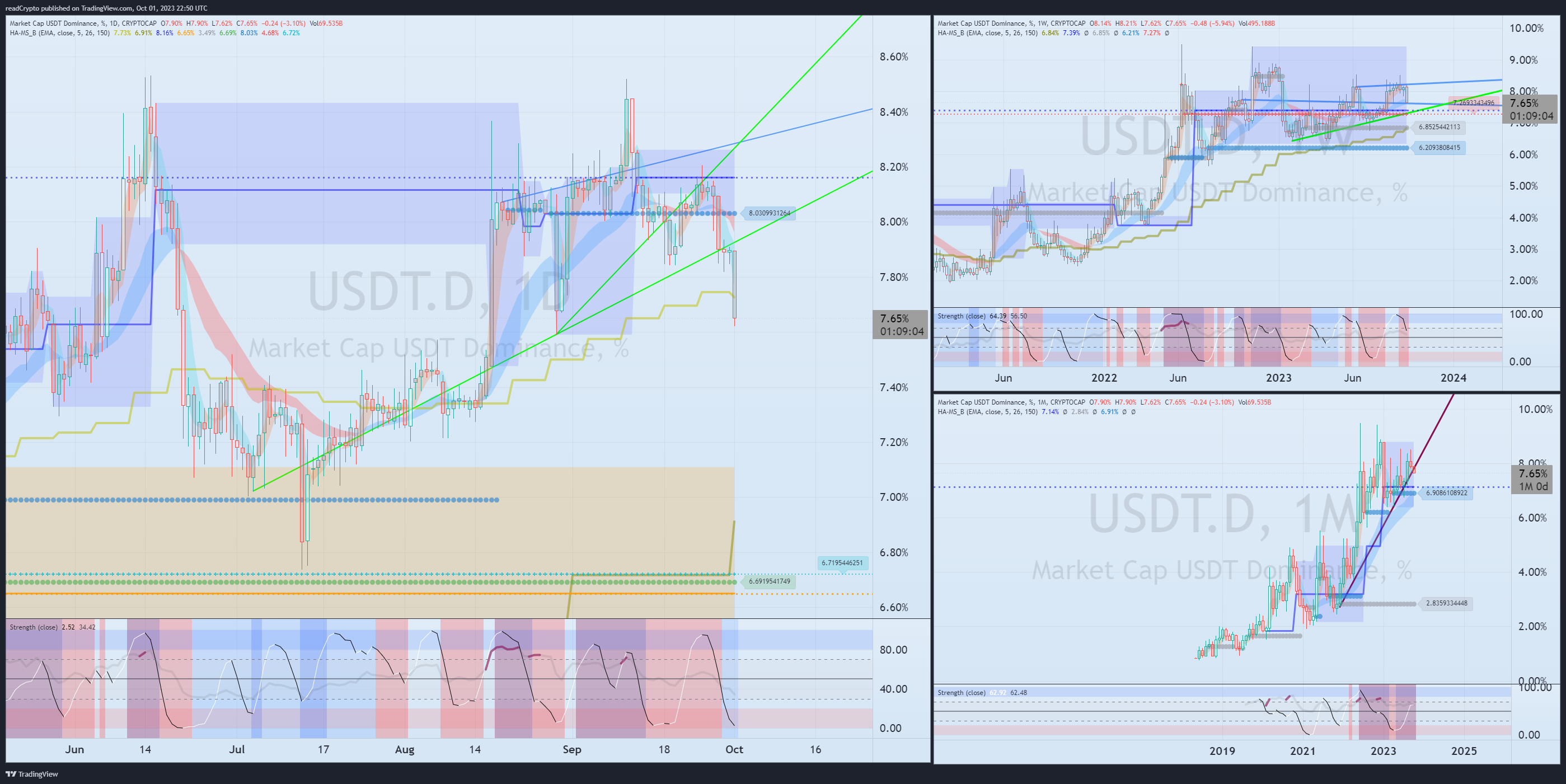Click the 16 date label on the 1D time axis
Screen dimensions: 1566x784
point(815,749)
